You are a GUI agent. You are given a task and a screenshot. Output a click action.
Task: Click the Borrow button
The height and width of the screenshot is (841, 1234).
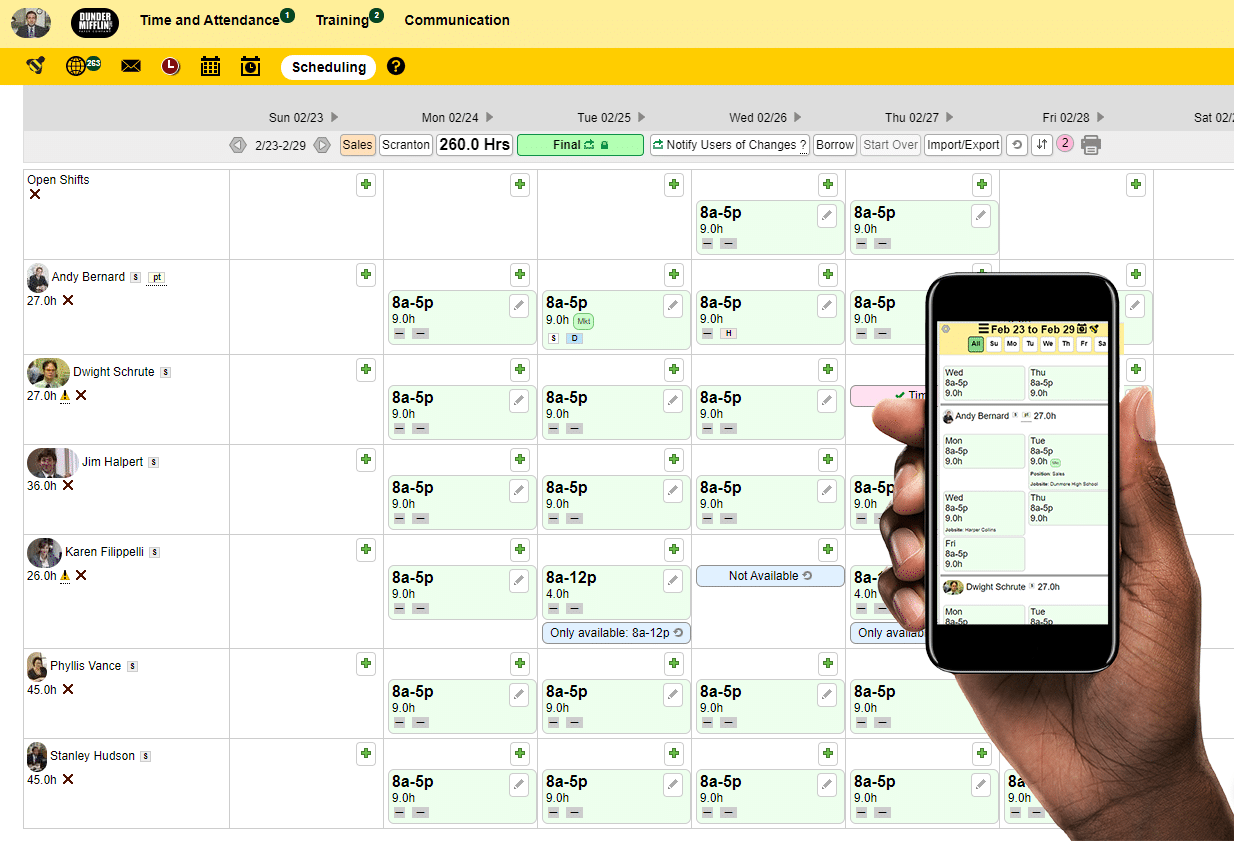tap(835, 145)
